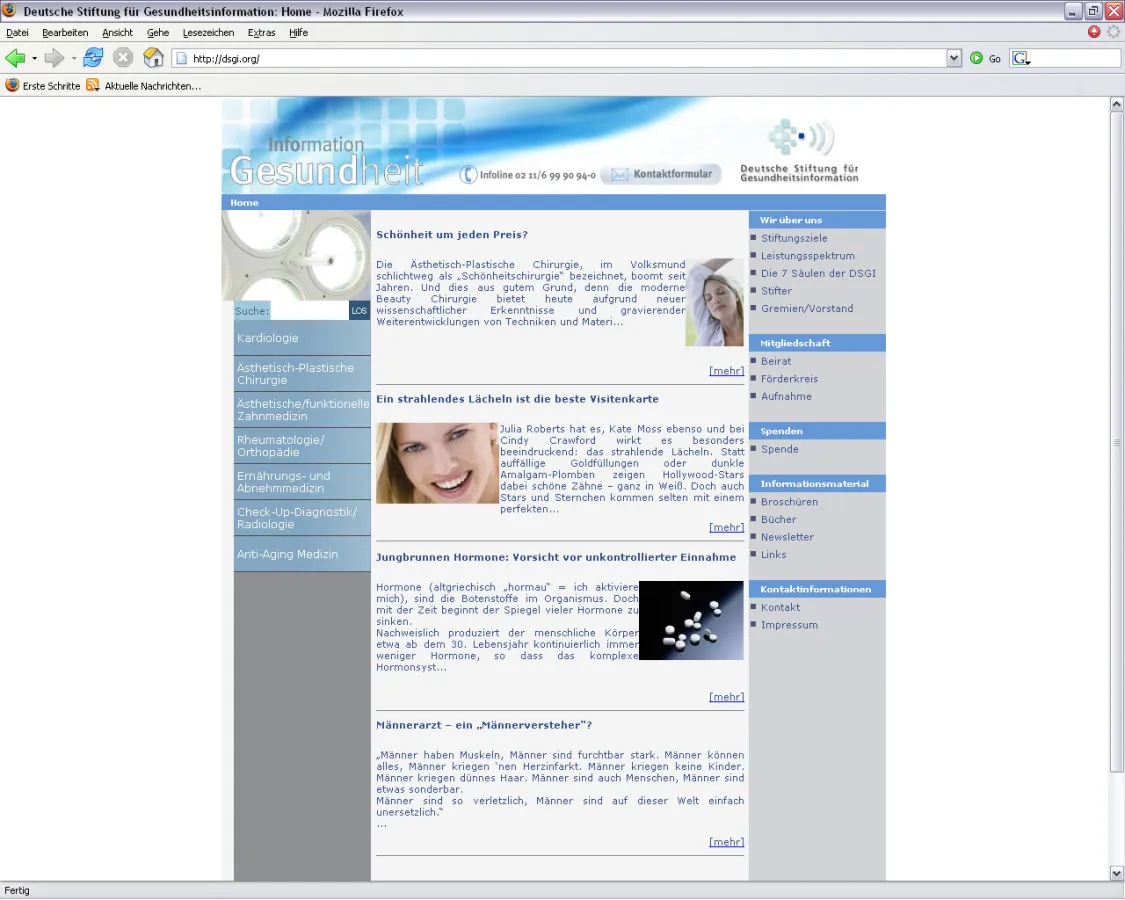This screenshot has width=1125, height=900.
Task: Open the Extras menu
Action: (261, 33)
